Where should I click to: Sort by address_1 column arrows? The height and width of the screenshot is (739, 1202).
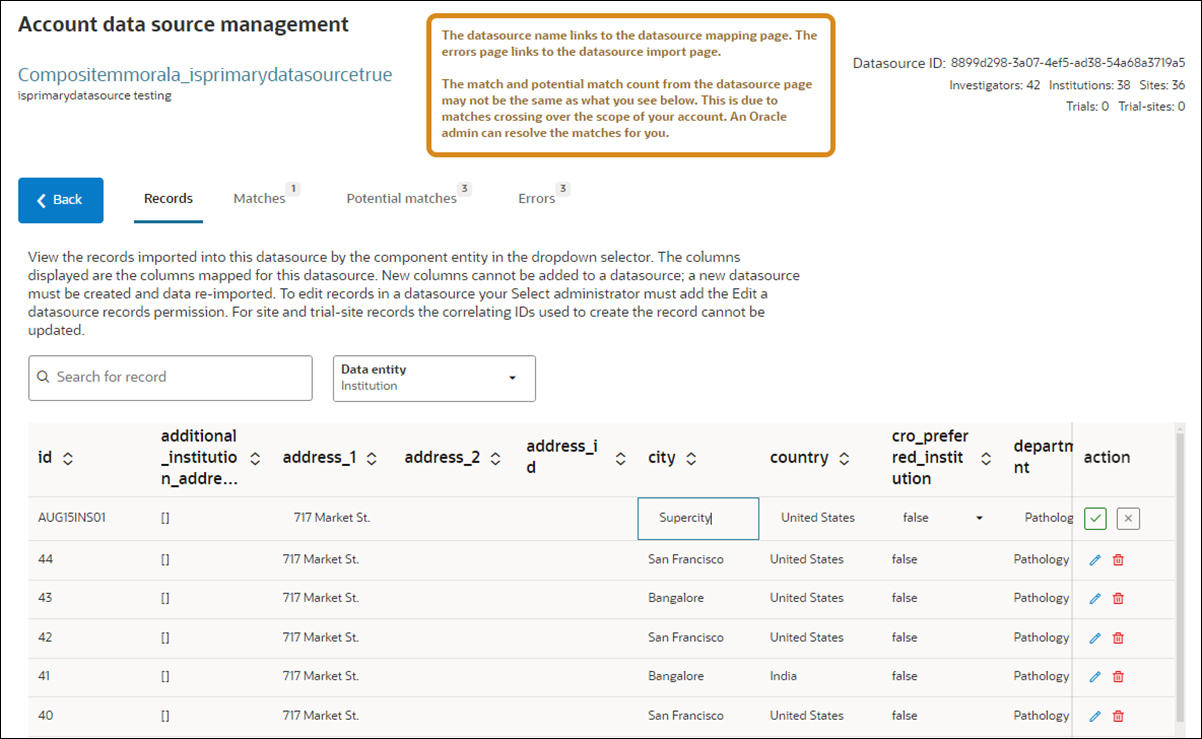click(x=372, y=458)
